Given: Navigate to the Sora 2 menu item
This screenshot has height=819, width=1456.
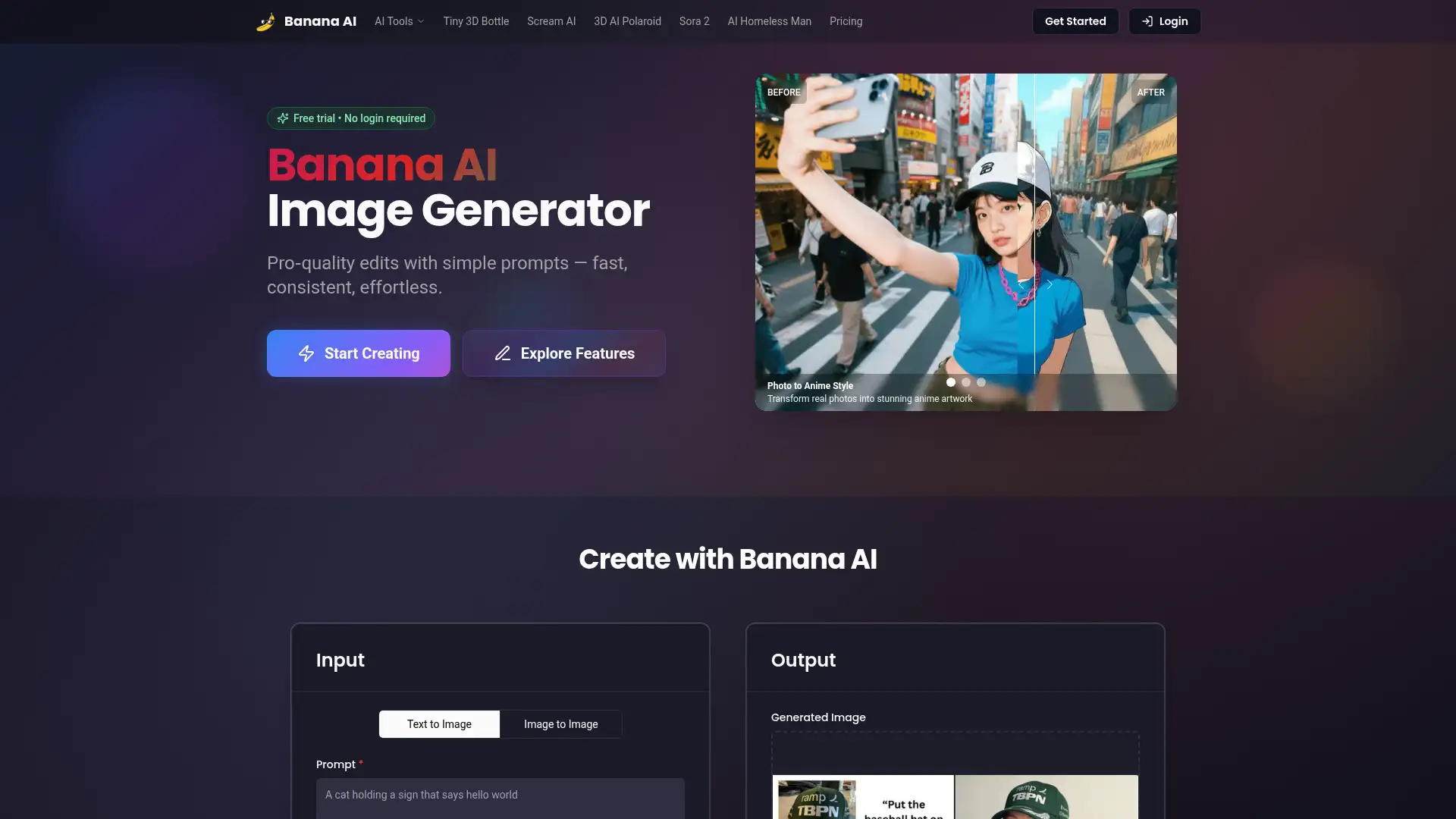Looking at the screenshot, I should [694, 21].
